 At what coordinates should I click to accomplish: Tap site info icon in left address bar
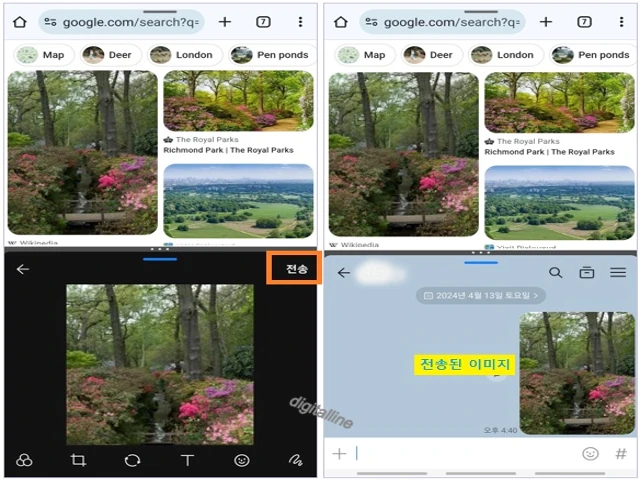click(x=50, y=22)
